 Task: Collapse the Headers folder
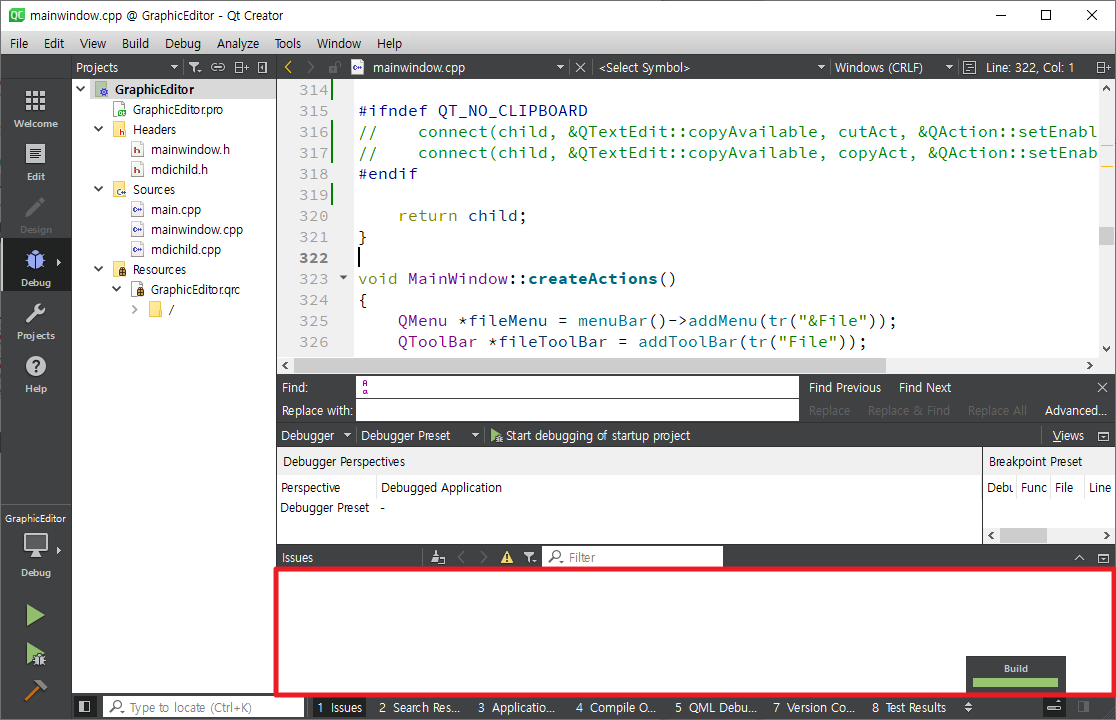point(99,129)
